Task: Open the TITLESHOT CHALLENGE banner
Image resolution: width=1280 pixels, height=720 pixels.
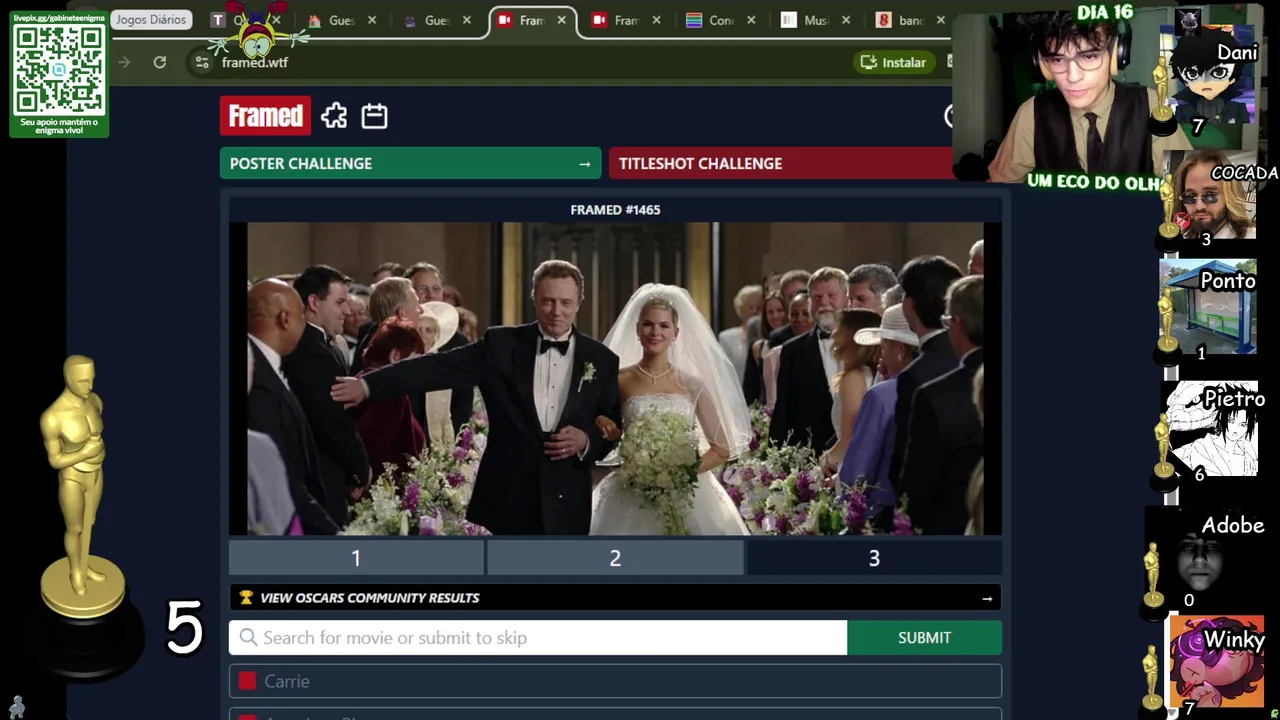Action: 781,164
